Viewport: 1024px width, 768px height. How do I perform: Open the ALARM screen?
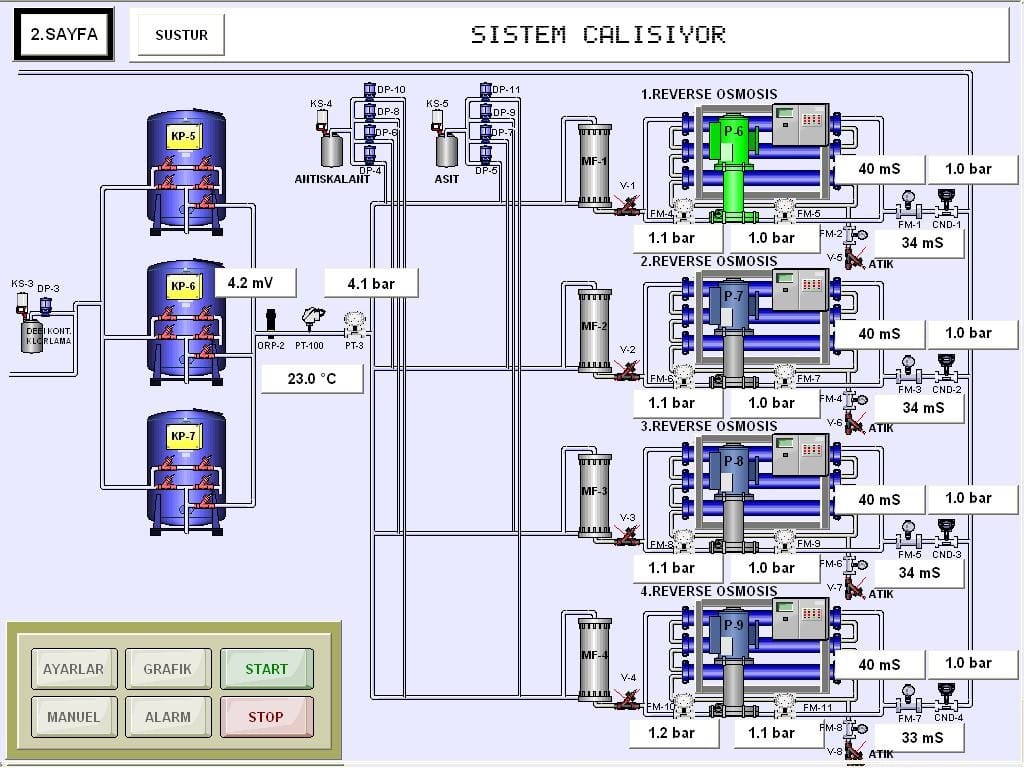pyautogui.click(x=167, y=716)
